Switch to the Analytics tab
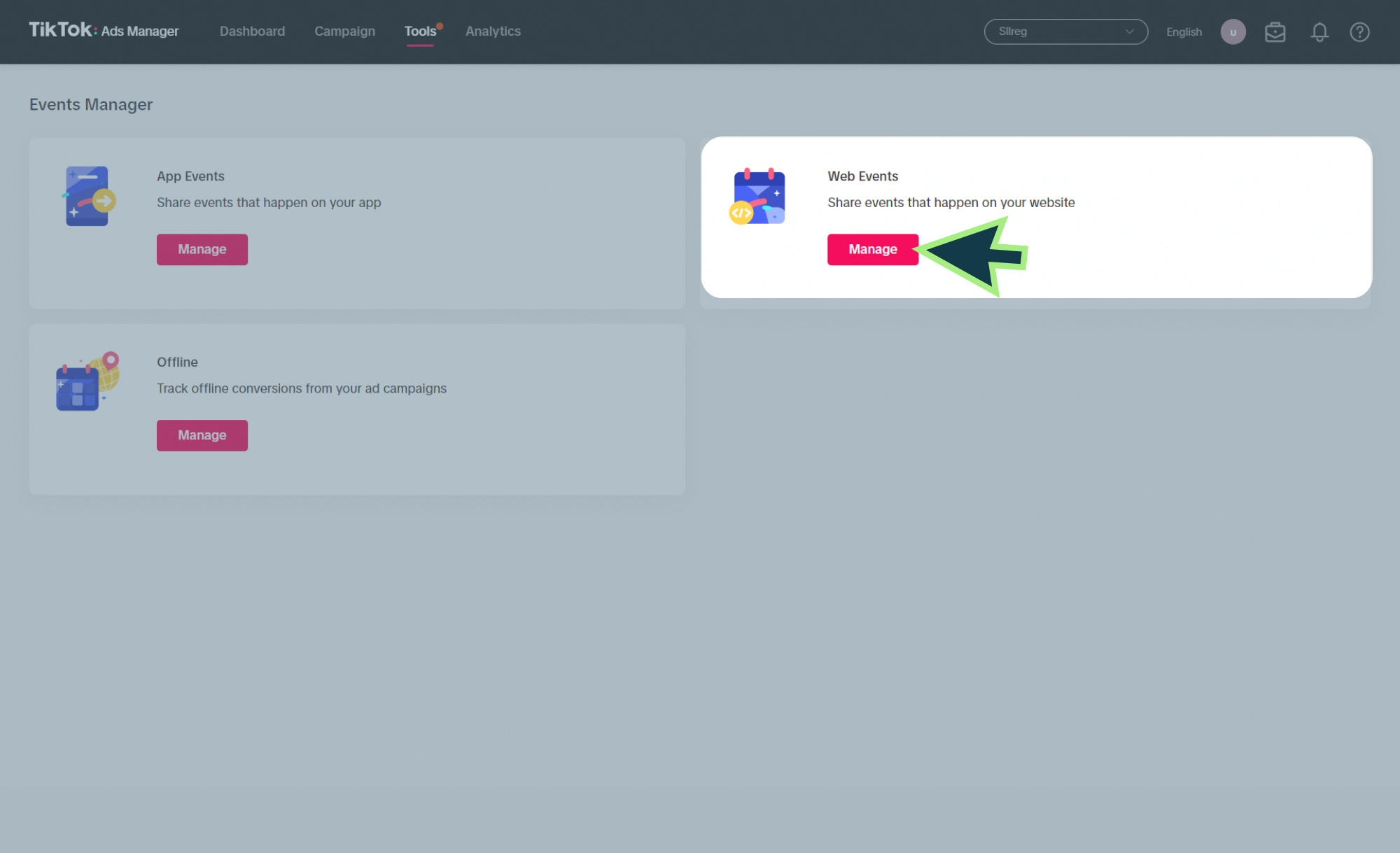The height and width of the screenshot is (853, 1400). pyautogui.click(x=493, y=31)
